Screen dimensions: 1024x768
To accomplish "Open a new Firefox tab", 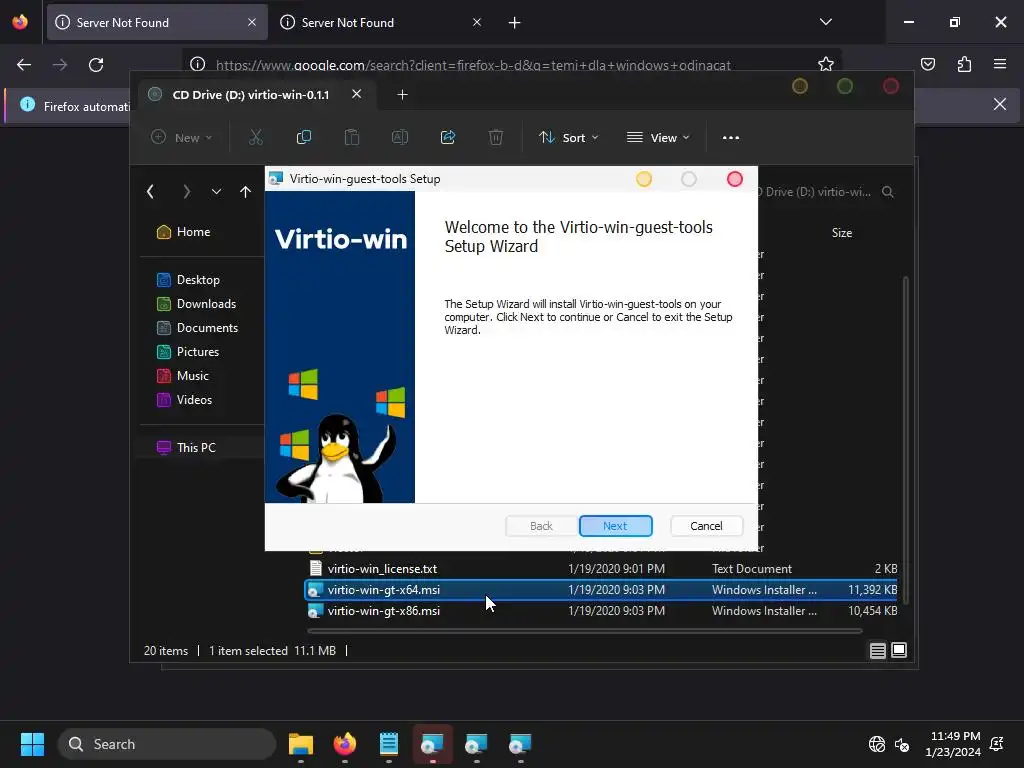I will point(515,22).
